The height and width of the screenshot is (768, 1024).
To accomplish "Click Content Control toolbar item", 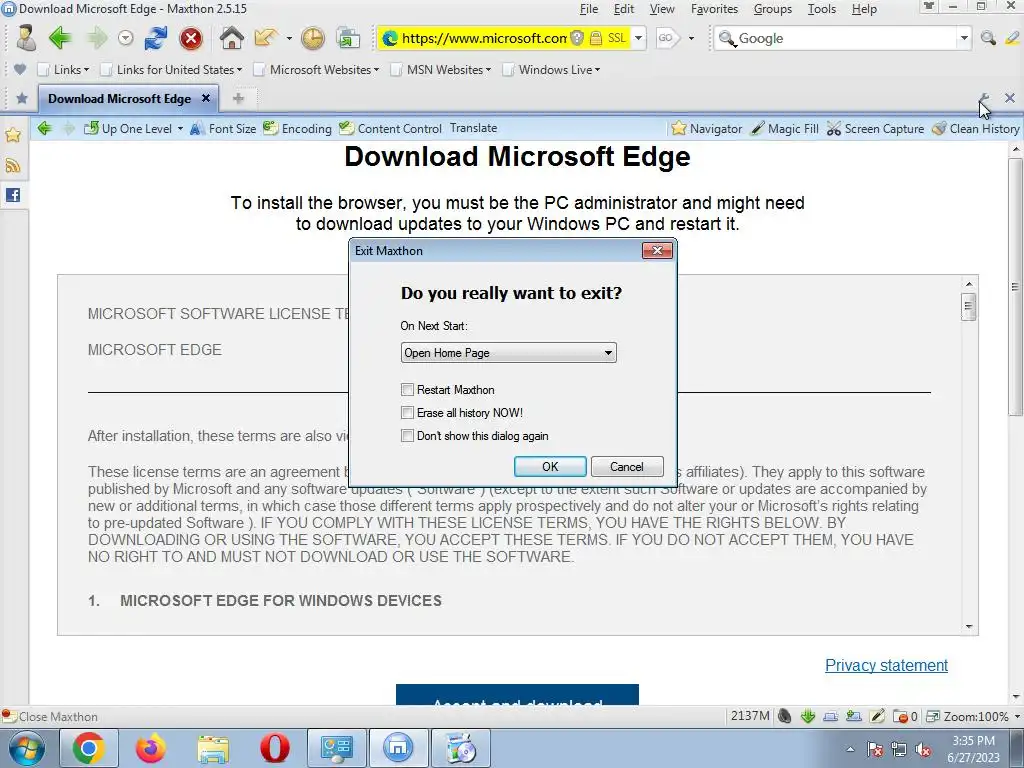I will coord(391,129).
